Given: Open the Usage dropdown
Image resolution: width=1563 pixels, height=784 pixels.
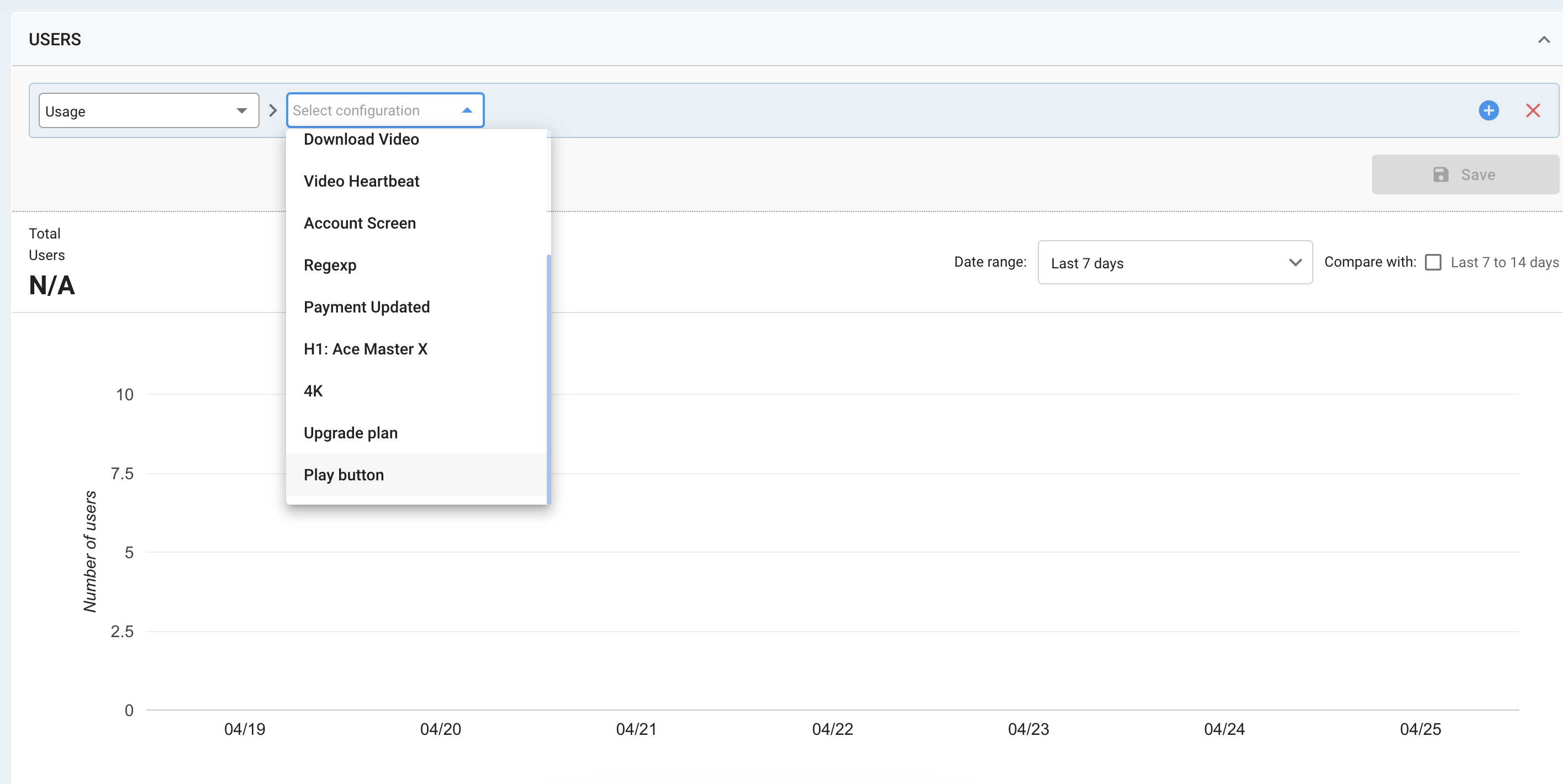Looking at the screenshot, I should click(149, 110).
